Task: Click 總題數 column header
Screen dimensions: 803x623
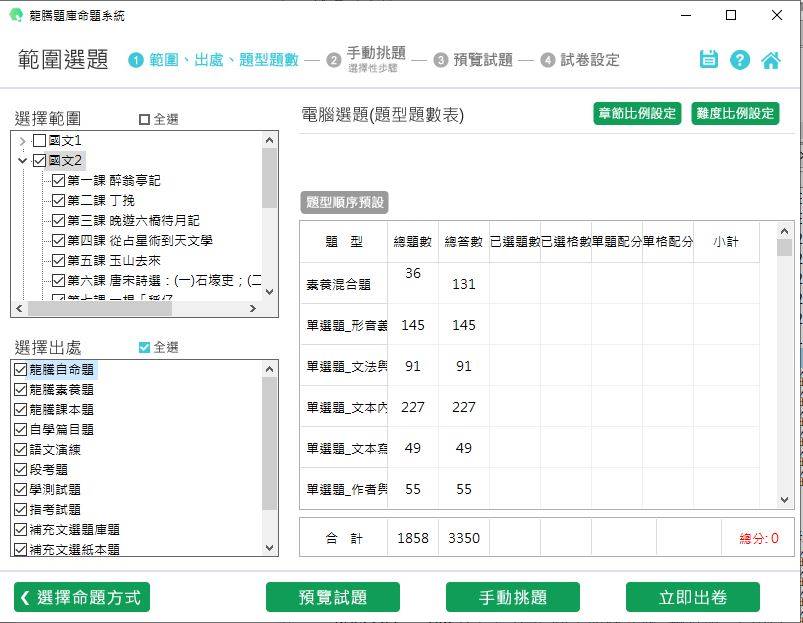Action: (413, 242)
